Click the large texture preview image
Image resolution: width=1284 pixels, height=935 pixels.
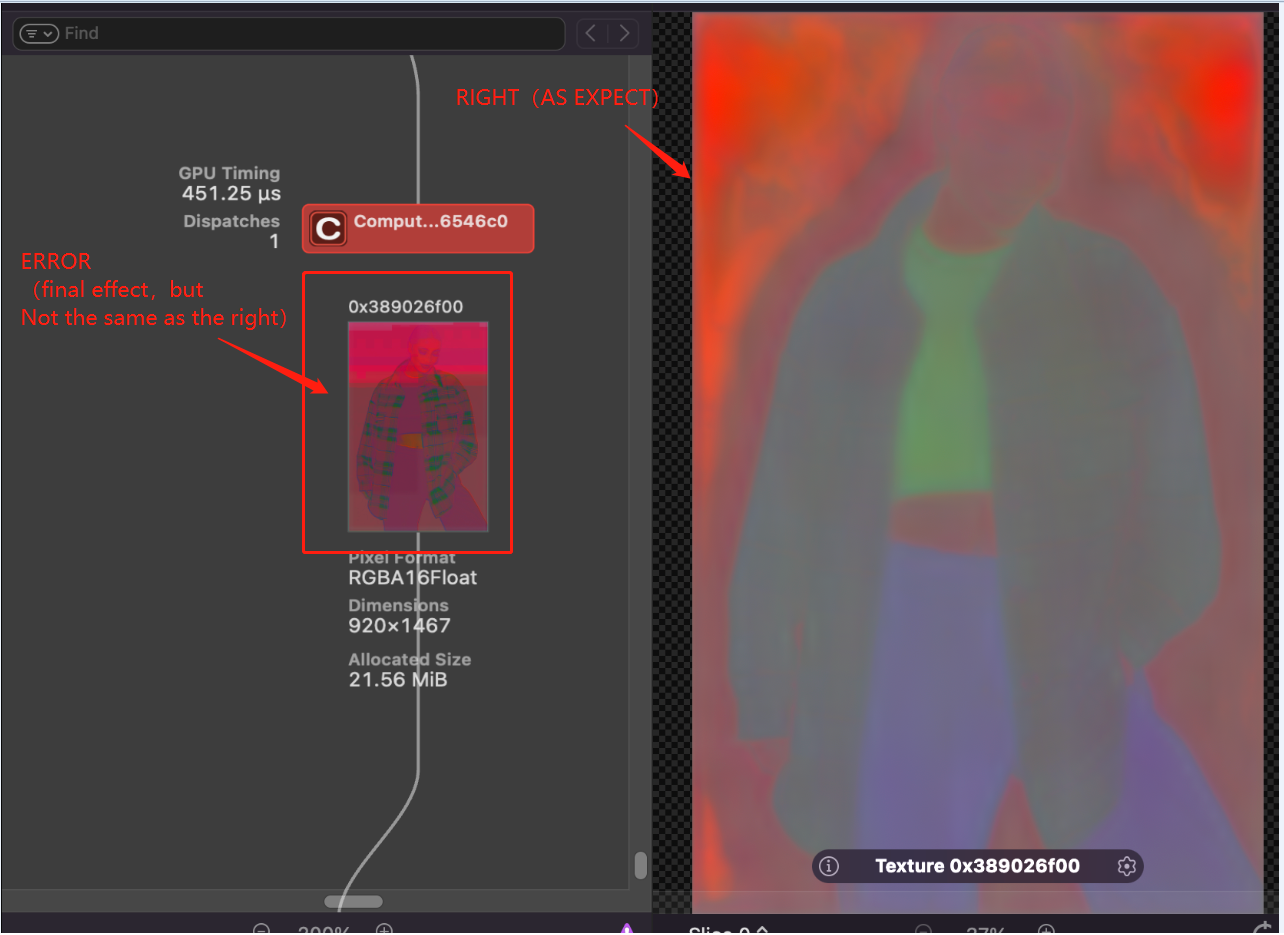(978, 463)
